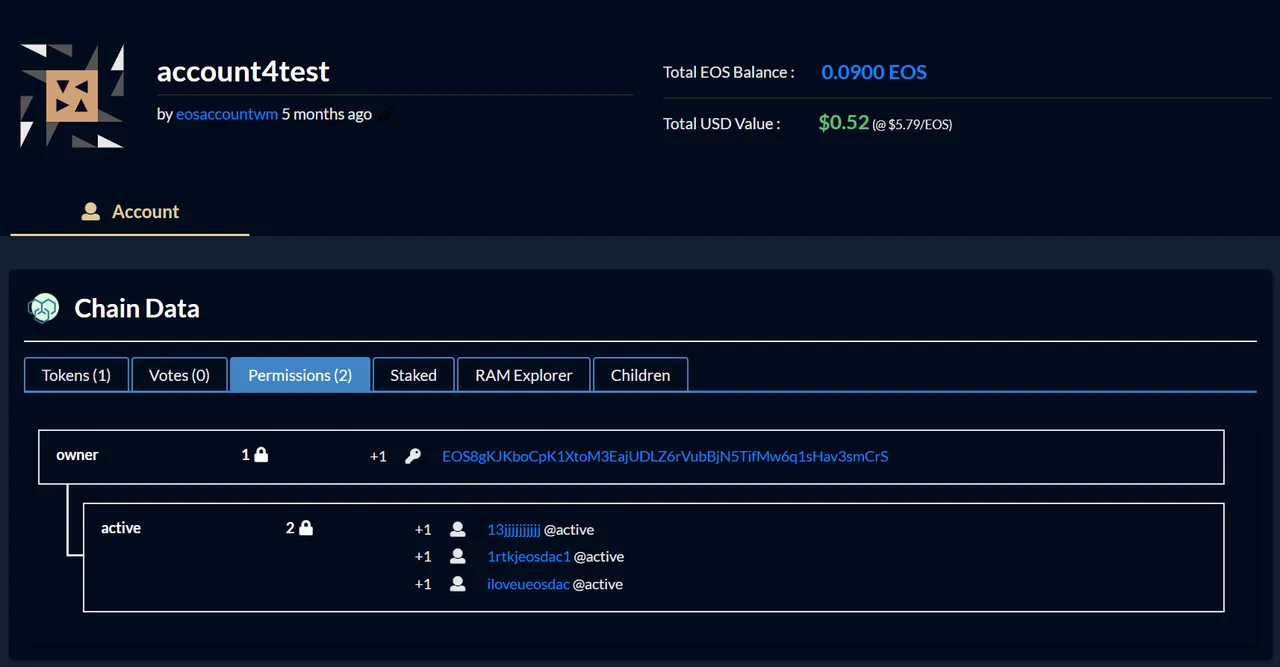Open the 1rtkjeosdac1 account link
The image size is (1280, 667).
(529, 557)
